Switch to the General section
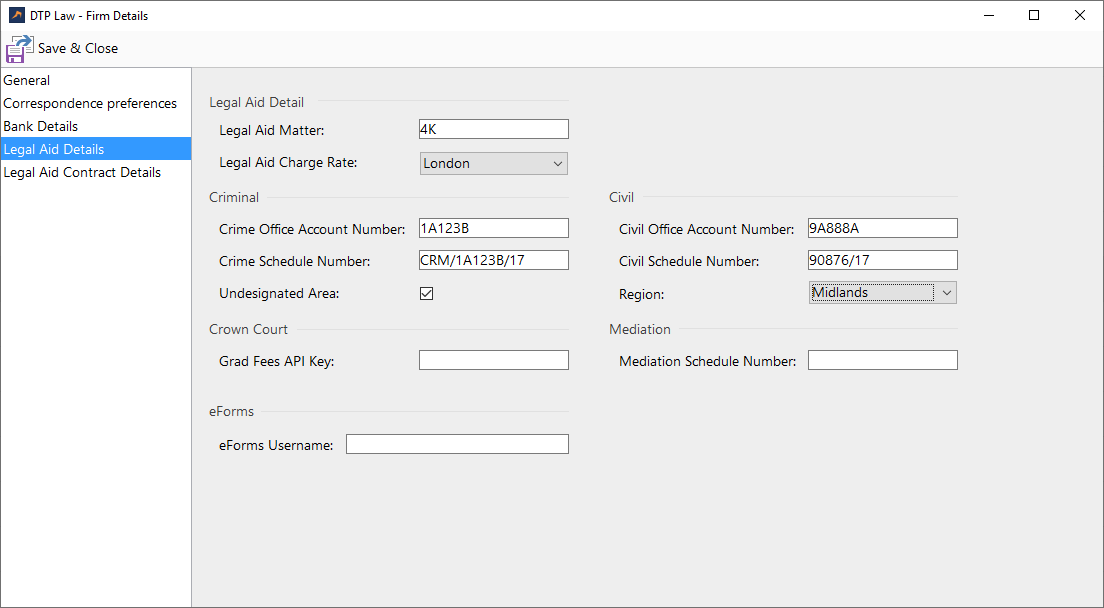This screenshot has width=1104, height=608. click(27, 80)
